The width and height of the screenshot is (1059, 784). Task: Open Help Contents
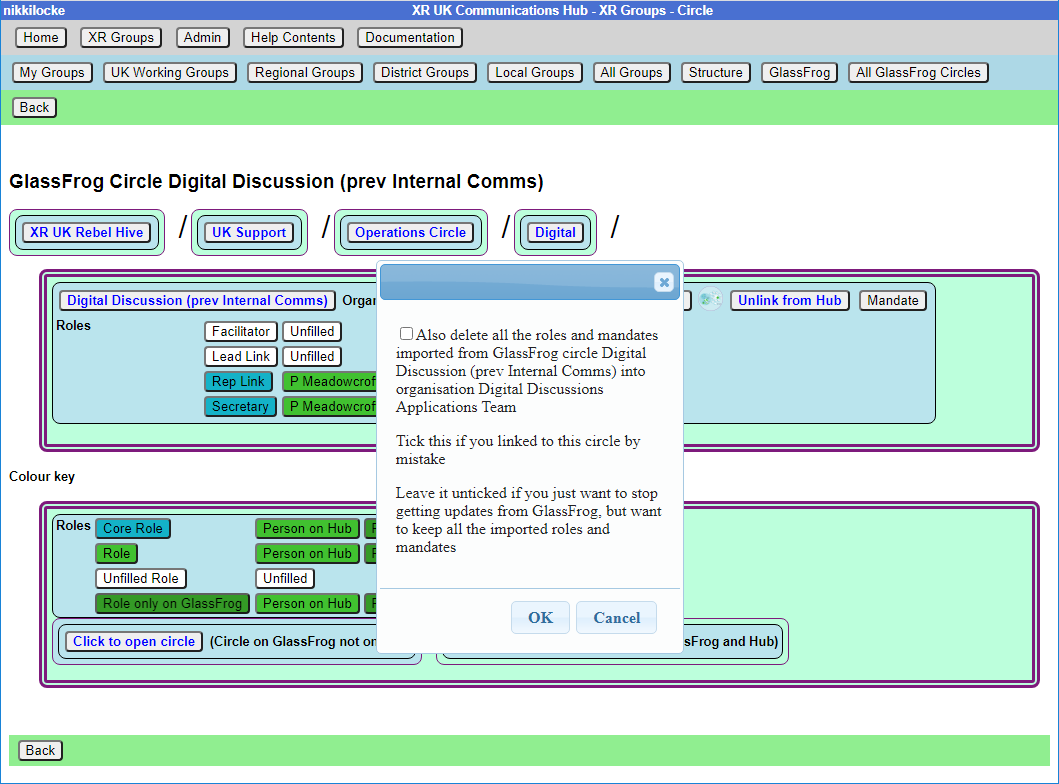tap(293, 38)
